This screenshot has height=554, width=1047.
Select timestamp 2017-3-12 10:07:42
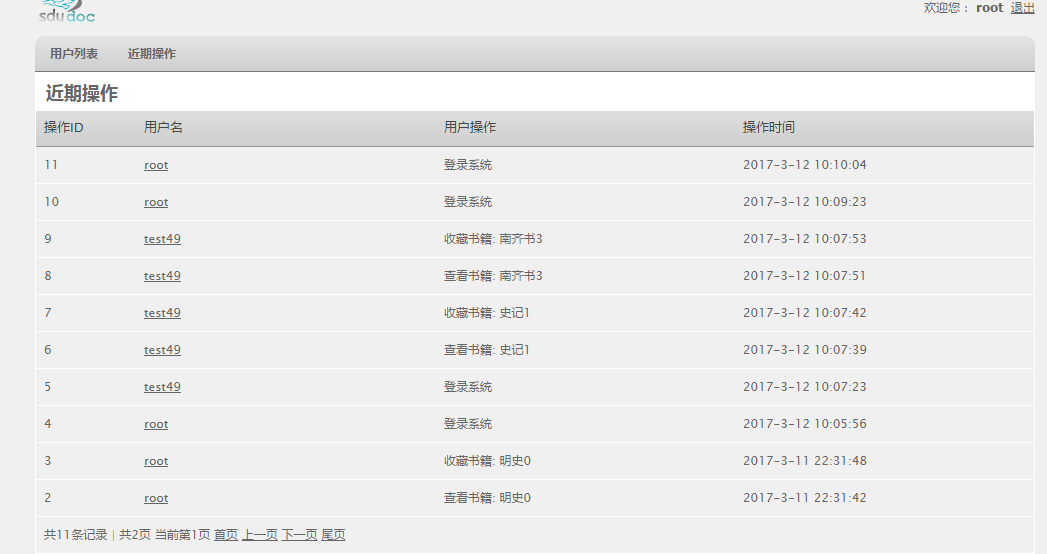[x=805, y=313]
